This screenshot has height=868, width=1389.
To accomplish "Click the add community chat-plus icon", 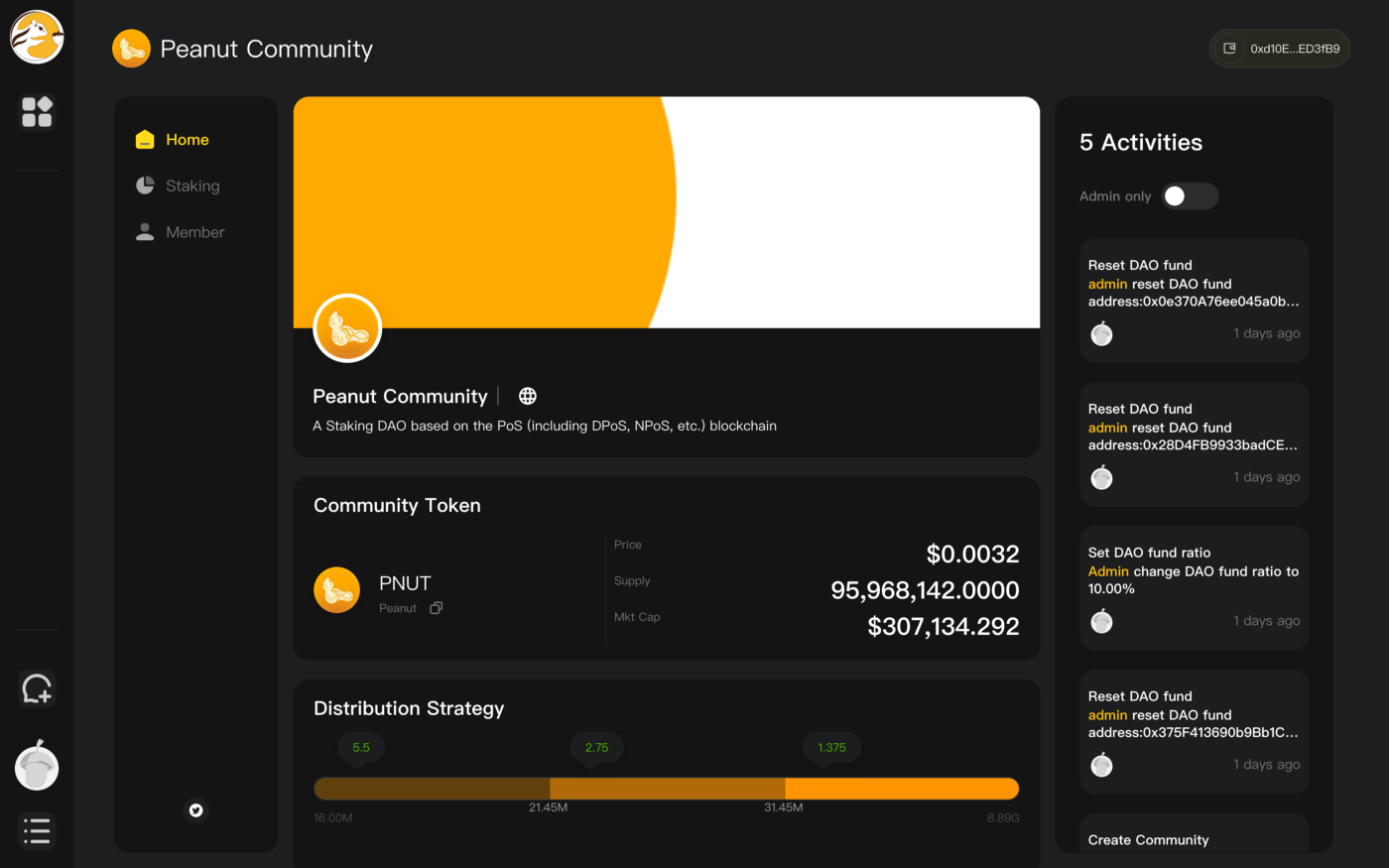I will point(37,687).
